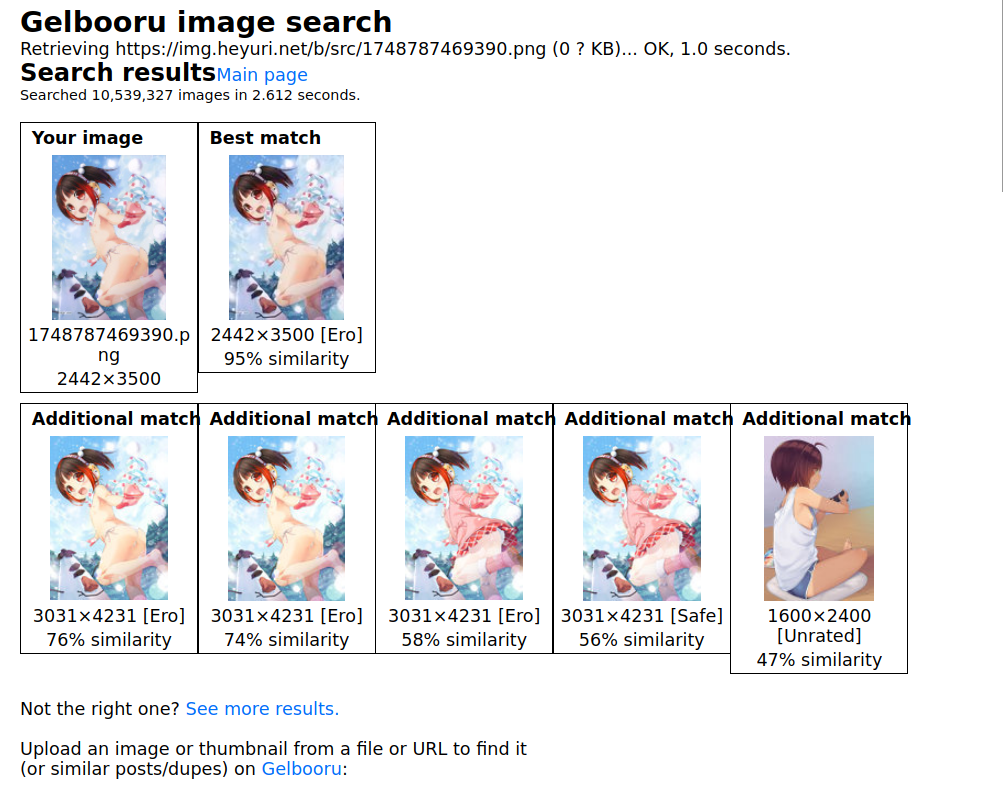Open the Best match thumbnail at 95% similarity
The image size is (1003, 792).
click(x=287, y=237)
